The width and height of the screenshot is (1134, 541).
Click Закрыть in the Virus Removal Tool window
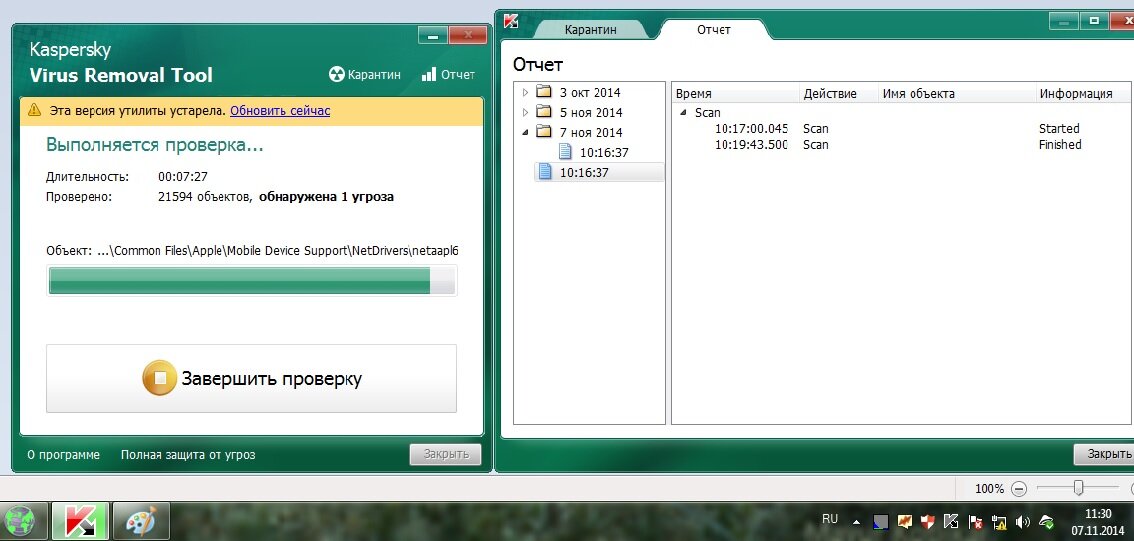446,454
